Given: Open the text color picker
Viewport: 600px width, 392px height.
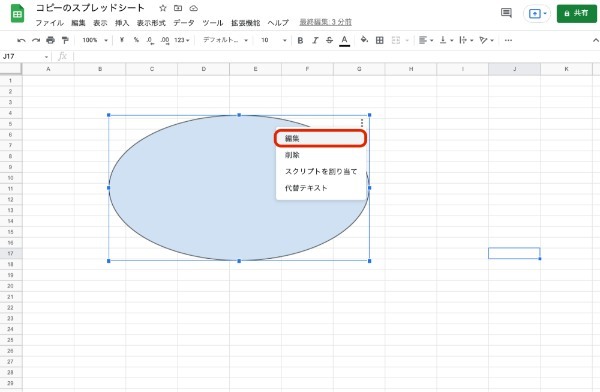Looking at the screenshot, I should pos(344,41).
